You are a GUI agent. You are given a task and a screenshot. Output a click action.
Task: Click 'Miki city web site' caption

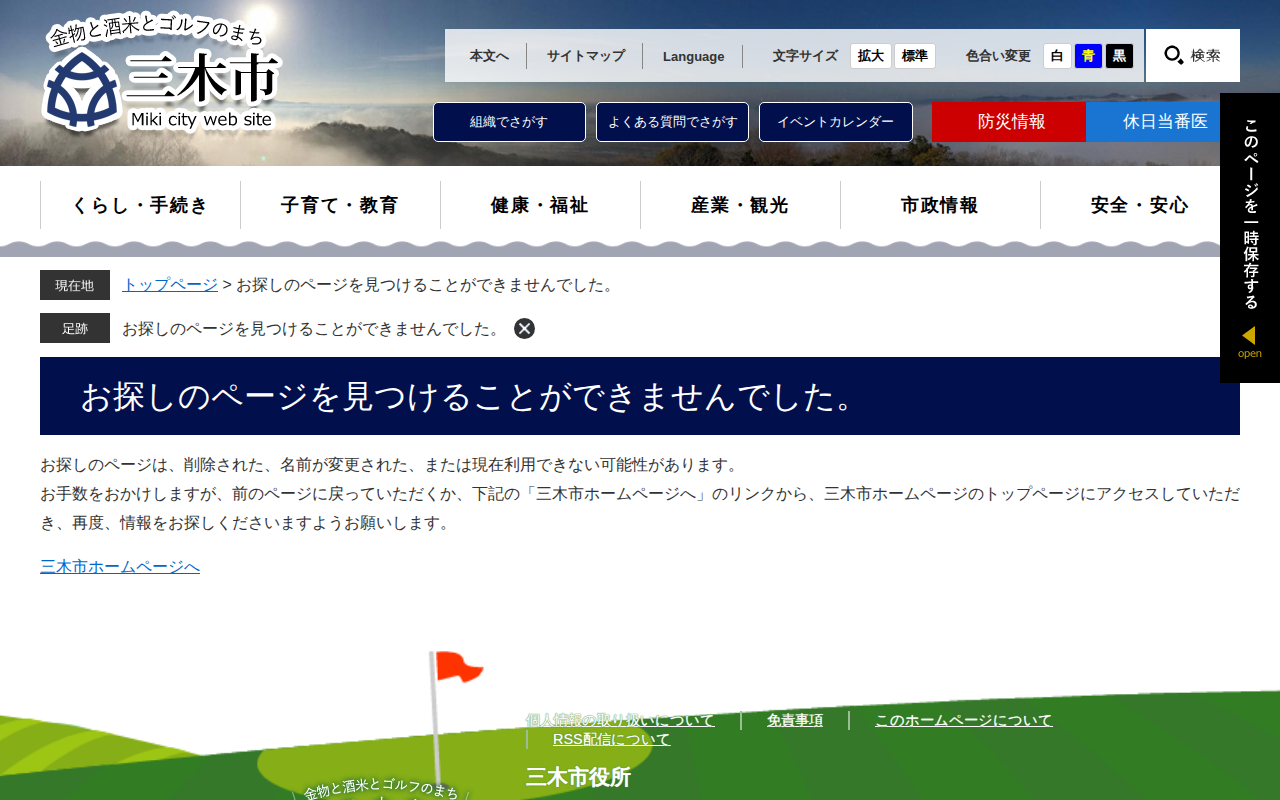point(201,120)
